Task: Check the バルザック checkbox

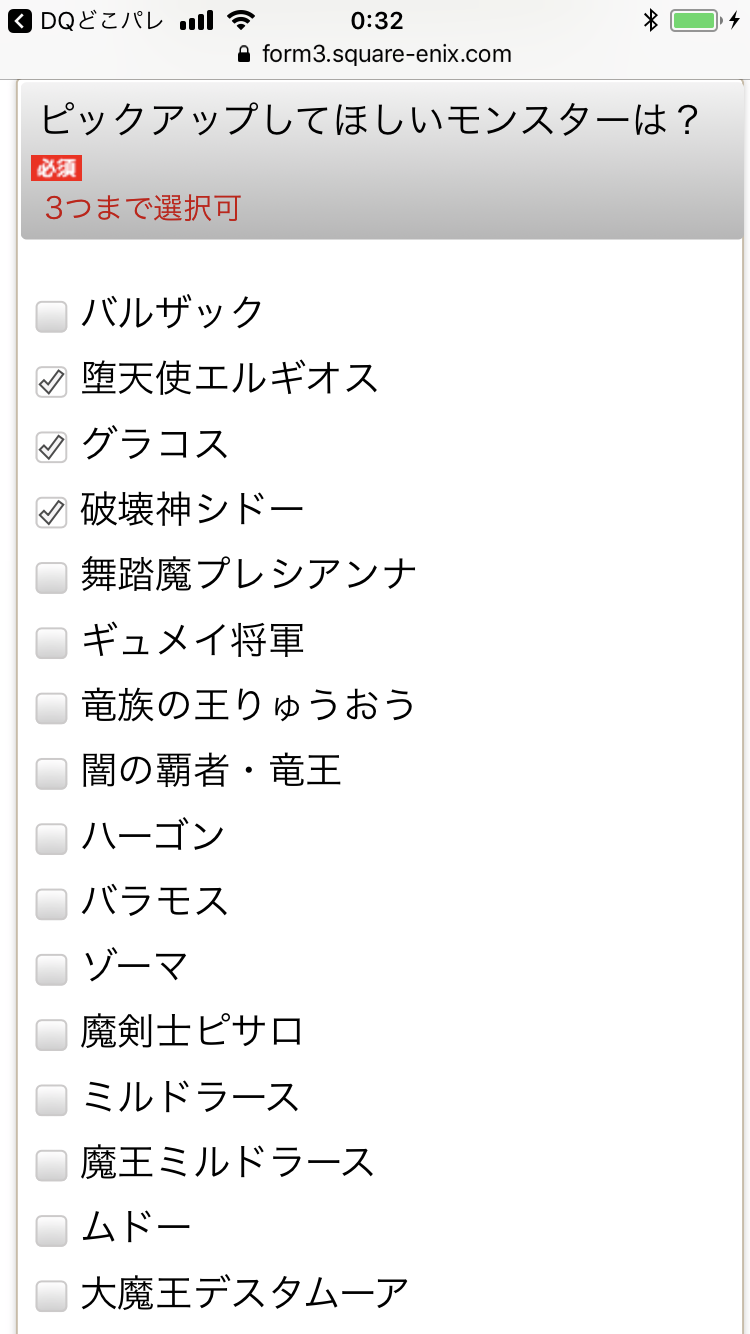Action: pyautogui.click(x=51, y=317)
